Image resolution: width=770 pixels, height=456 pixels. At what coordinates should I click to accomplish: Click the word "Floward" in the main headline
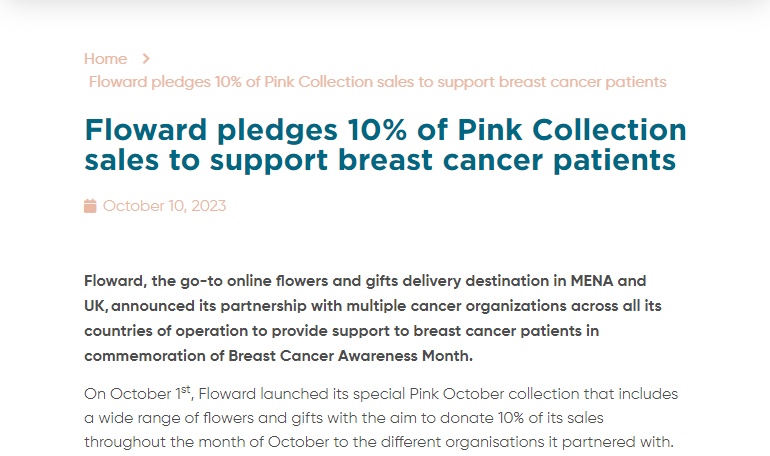coord(145,130)
